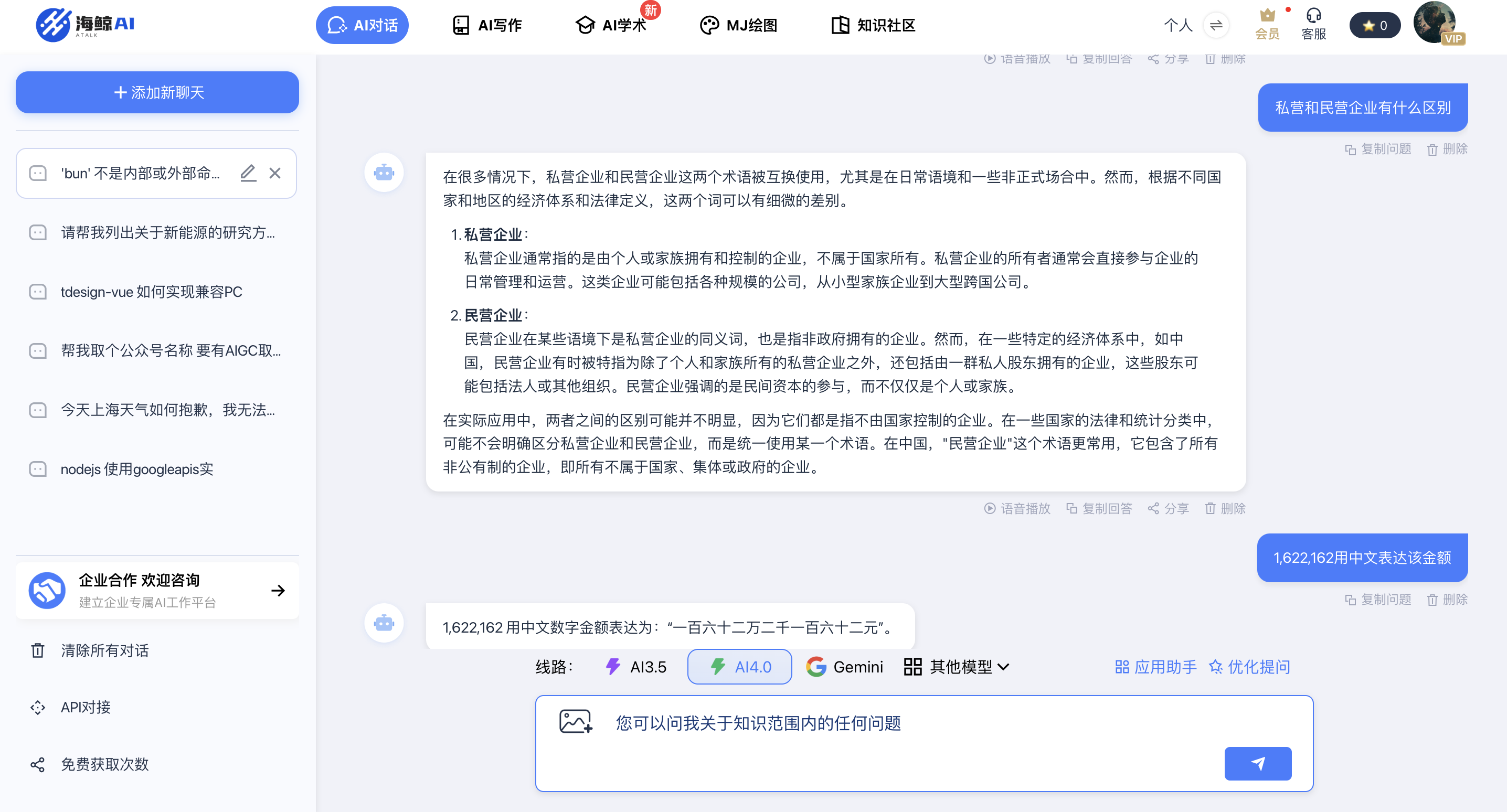Copy the question 1,622,162用中文表达该金额
Screen dimensions: 1507x812
tap(1378, 600)
